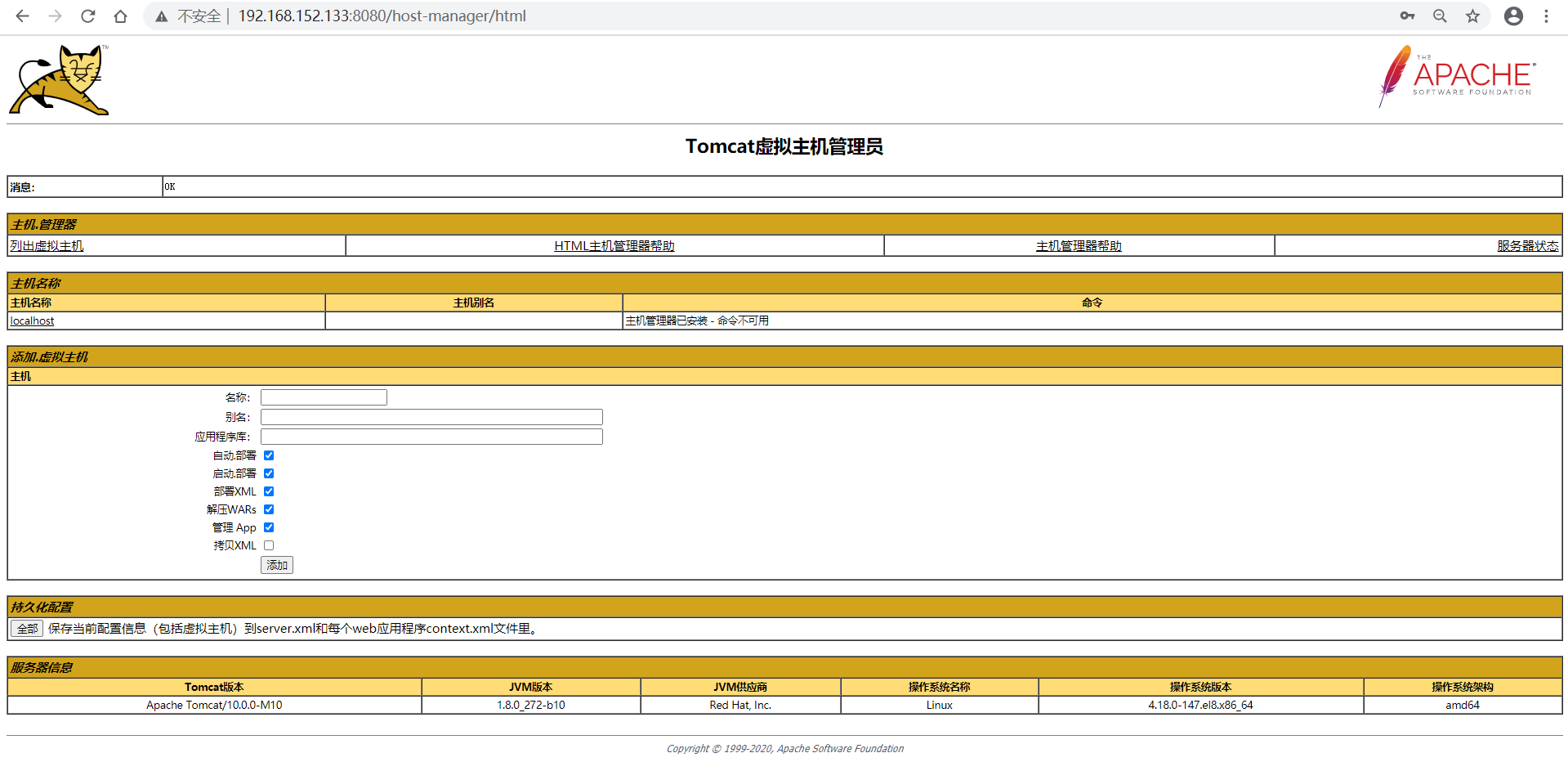The width and height of the screenshot is (1568, 771).
Task: Click the 主机别名 column header
Action: (x=474, y=303)
